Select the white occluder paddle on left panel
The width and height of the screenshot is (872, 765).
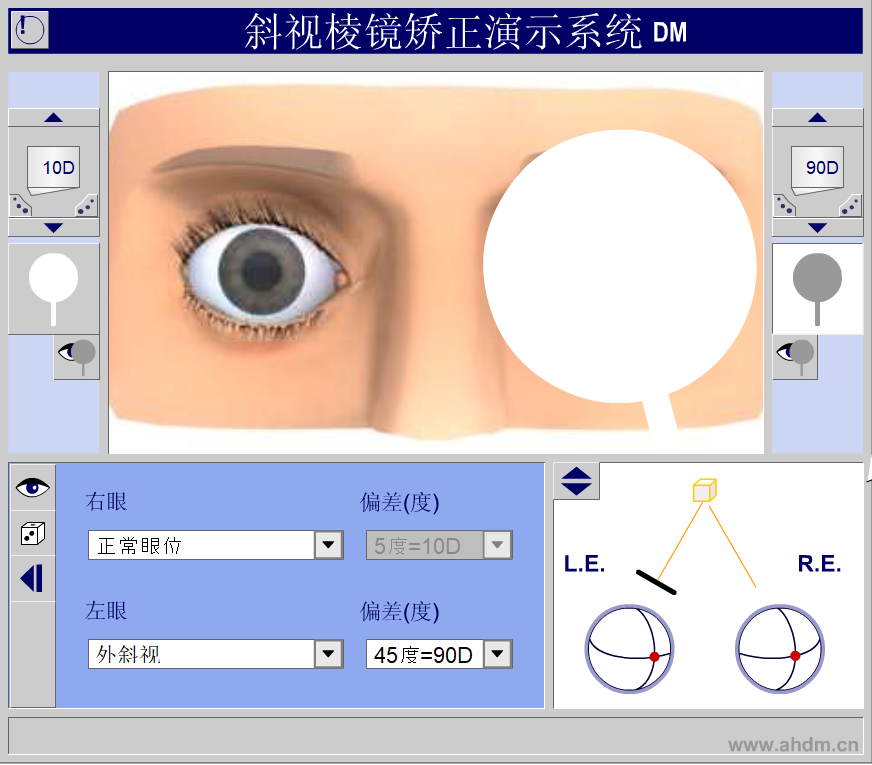coord(54,289)
